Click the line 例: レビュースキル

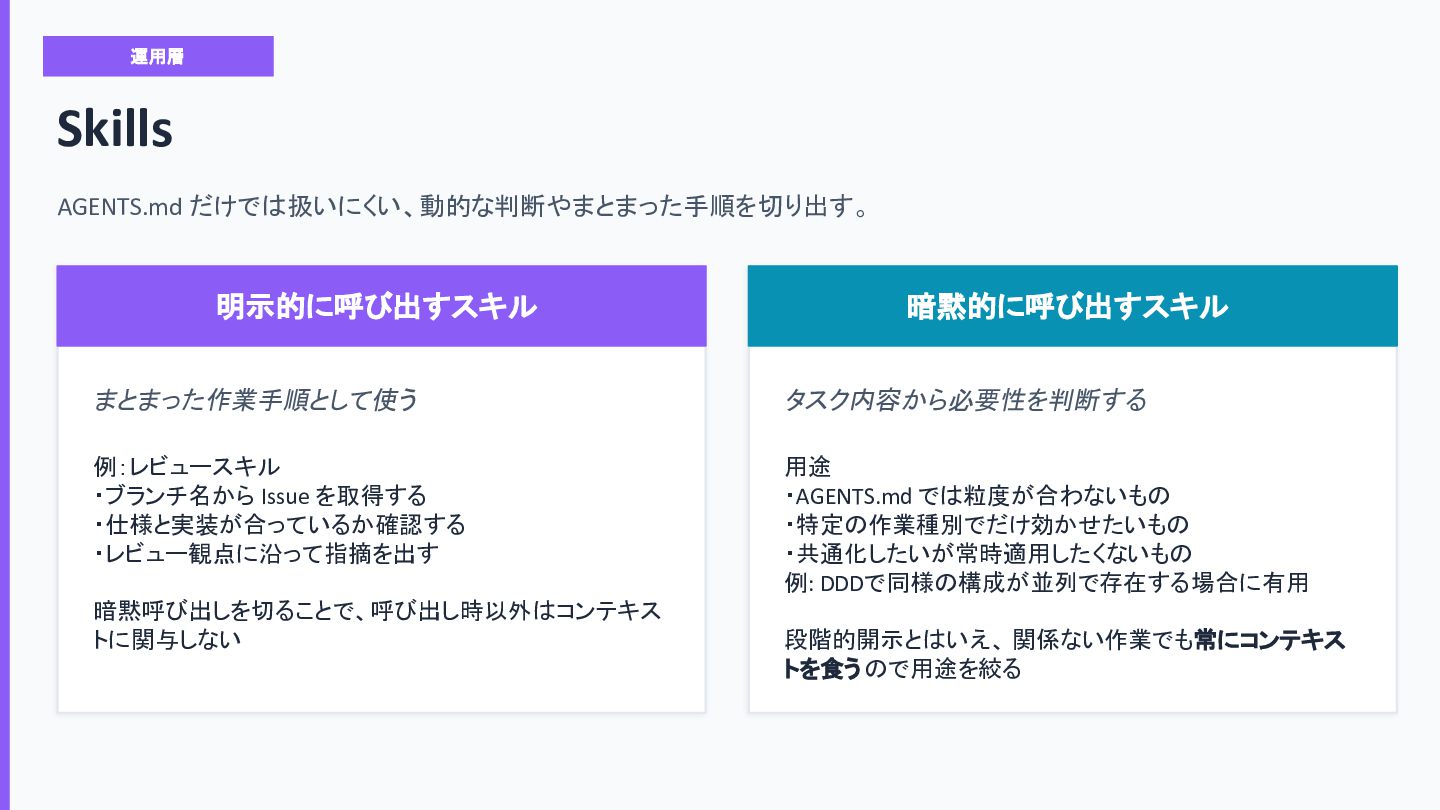click(x=187, y=467)
